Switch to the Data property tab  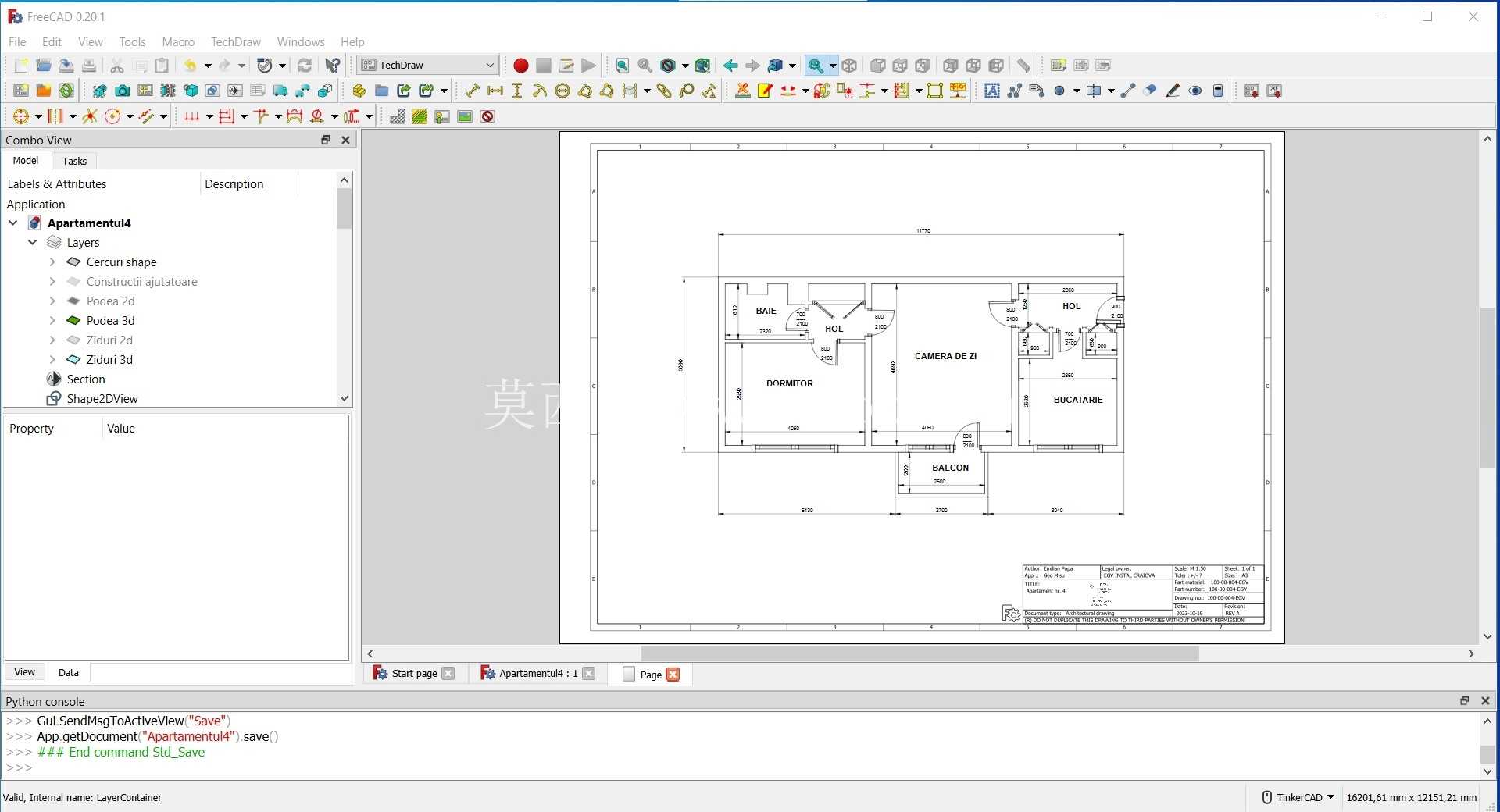coord(69,672)
